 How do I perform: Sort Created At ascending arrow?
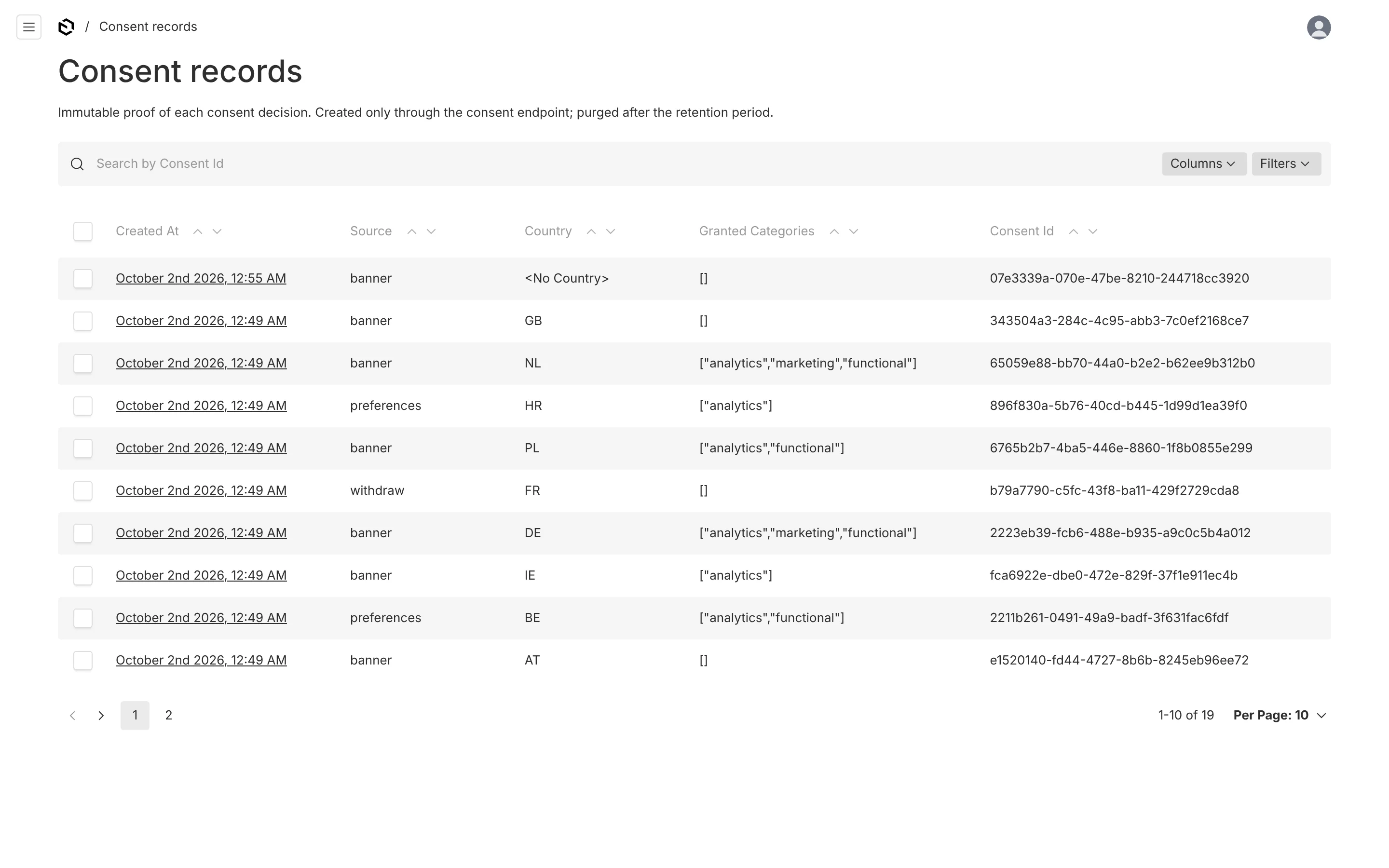[197, 231]
